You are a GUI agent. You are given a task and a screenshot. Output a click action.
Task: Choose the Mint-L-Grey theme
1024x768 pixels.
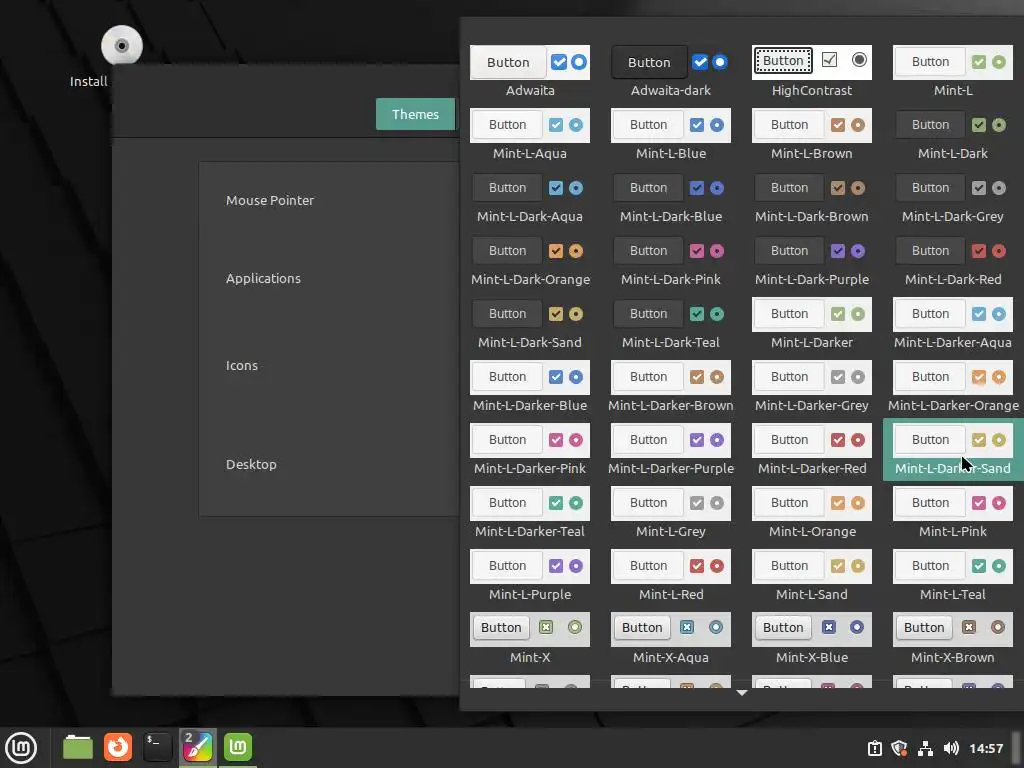671,513
